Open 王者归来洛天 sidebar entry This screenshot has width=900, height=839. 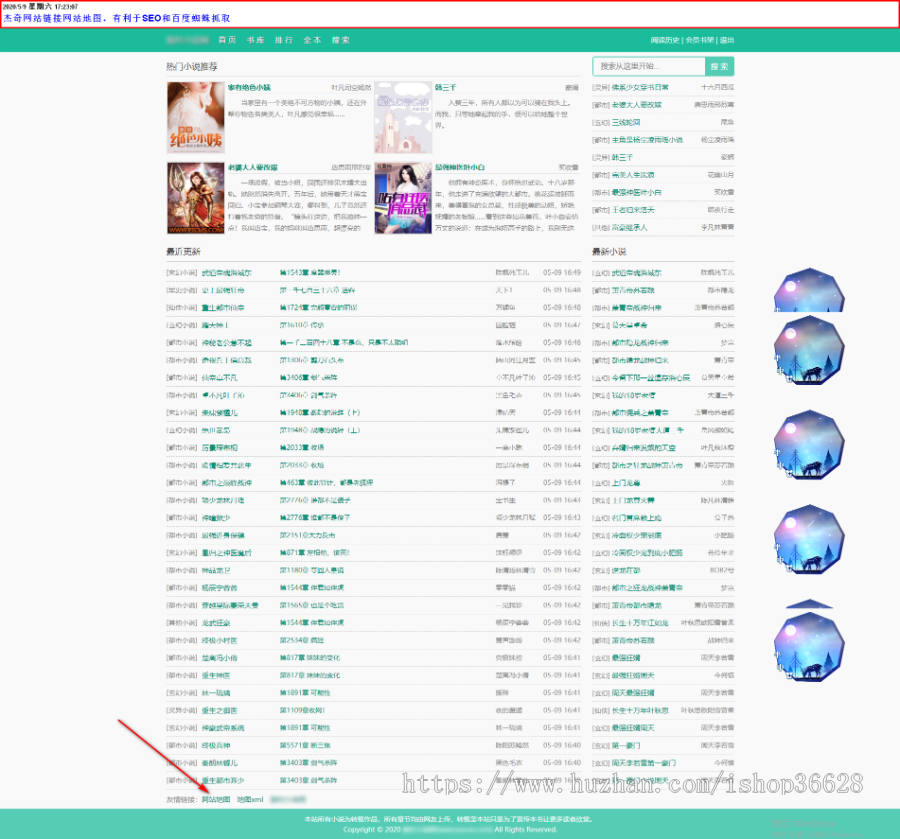pos(633,210)
